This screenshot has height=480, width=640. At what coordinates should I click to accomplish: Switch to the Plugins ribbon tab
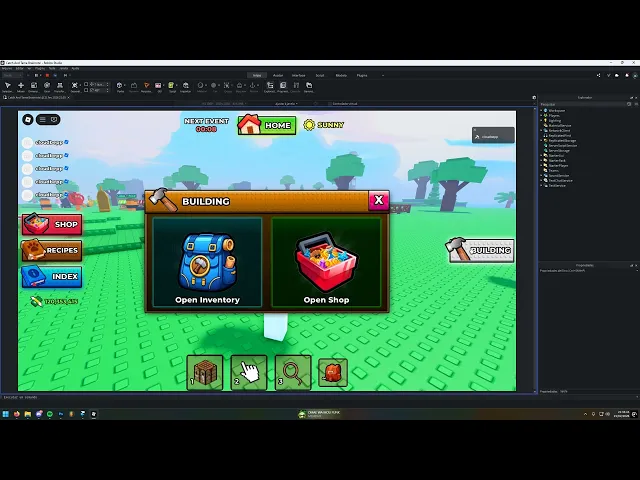pos(362,76)
